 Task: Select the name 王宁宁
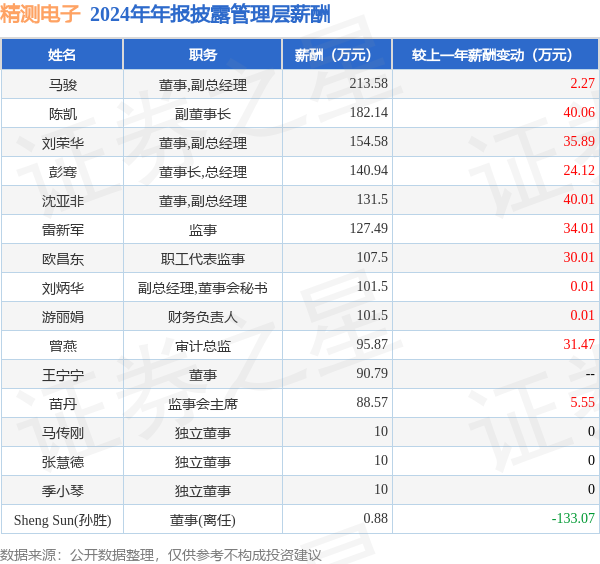tap(63, 375)
